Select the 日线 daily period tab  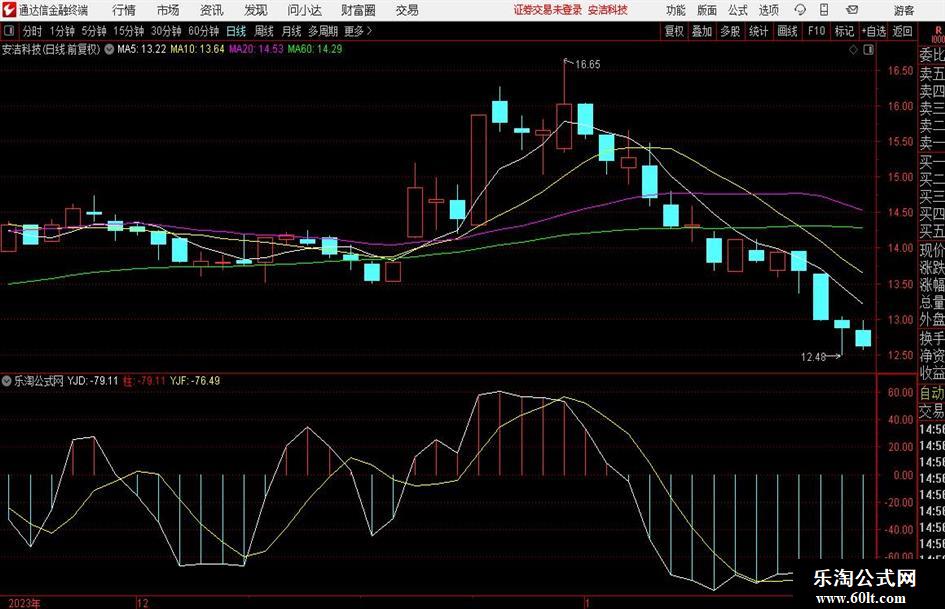tap(236, 31)
